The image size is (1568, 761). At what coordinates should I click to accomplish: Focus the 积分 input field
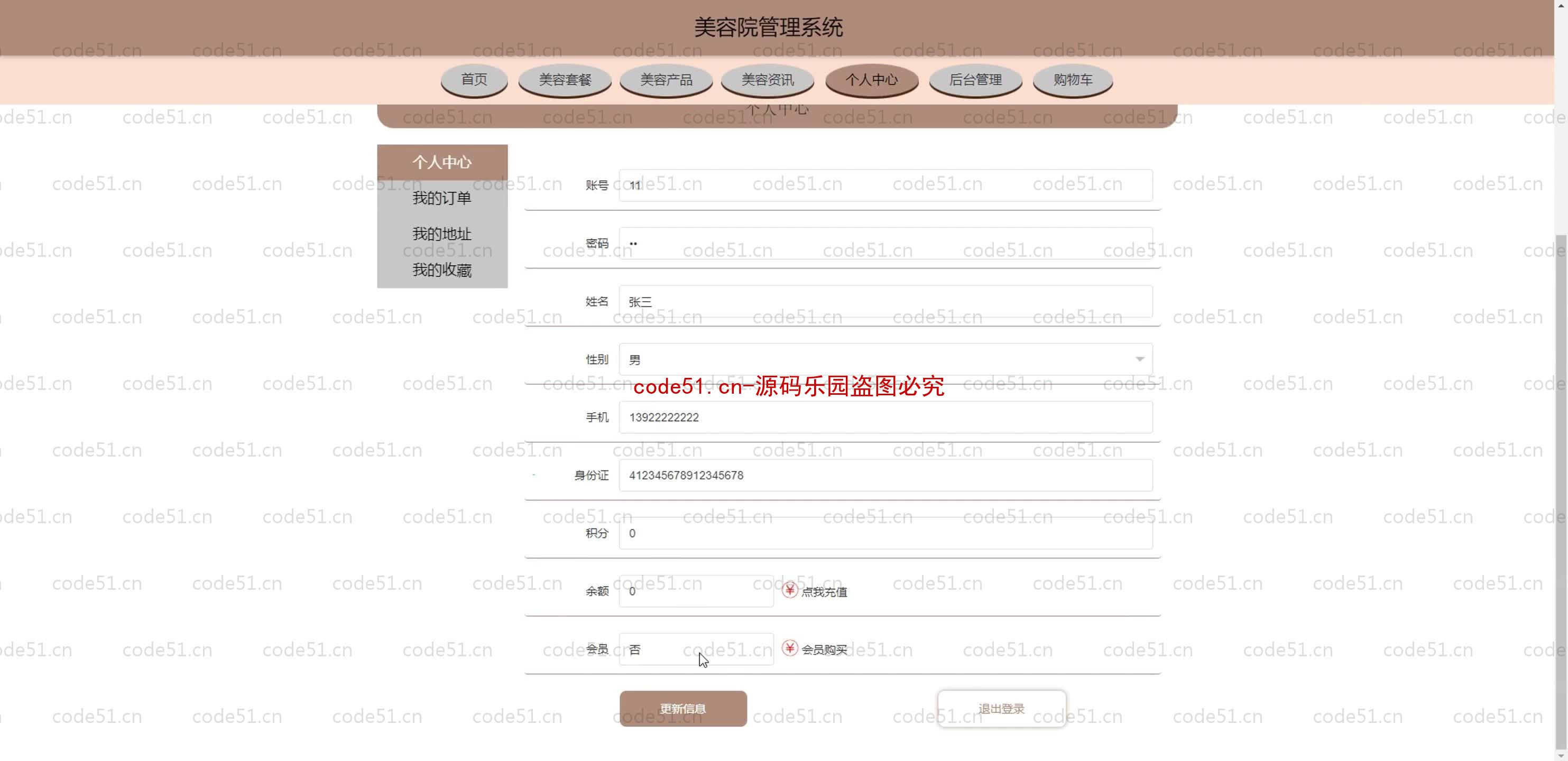click(x=886, y=533)
